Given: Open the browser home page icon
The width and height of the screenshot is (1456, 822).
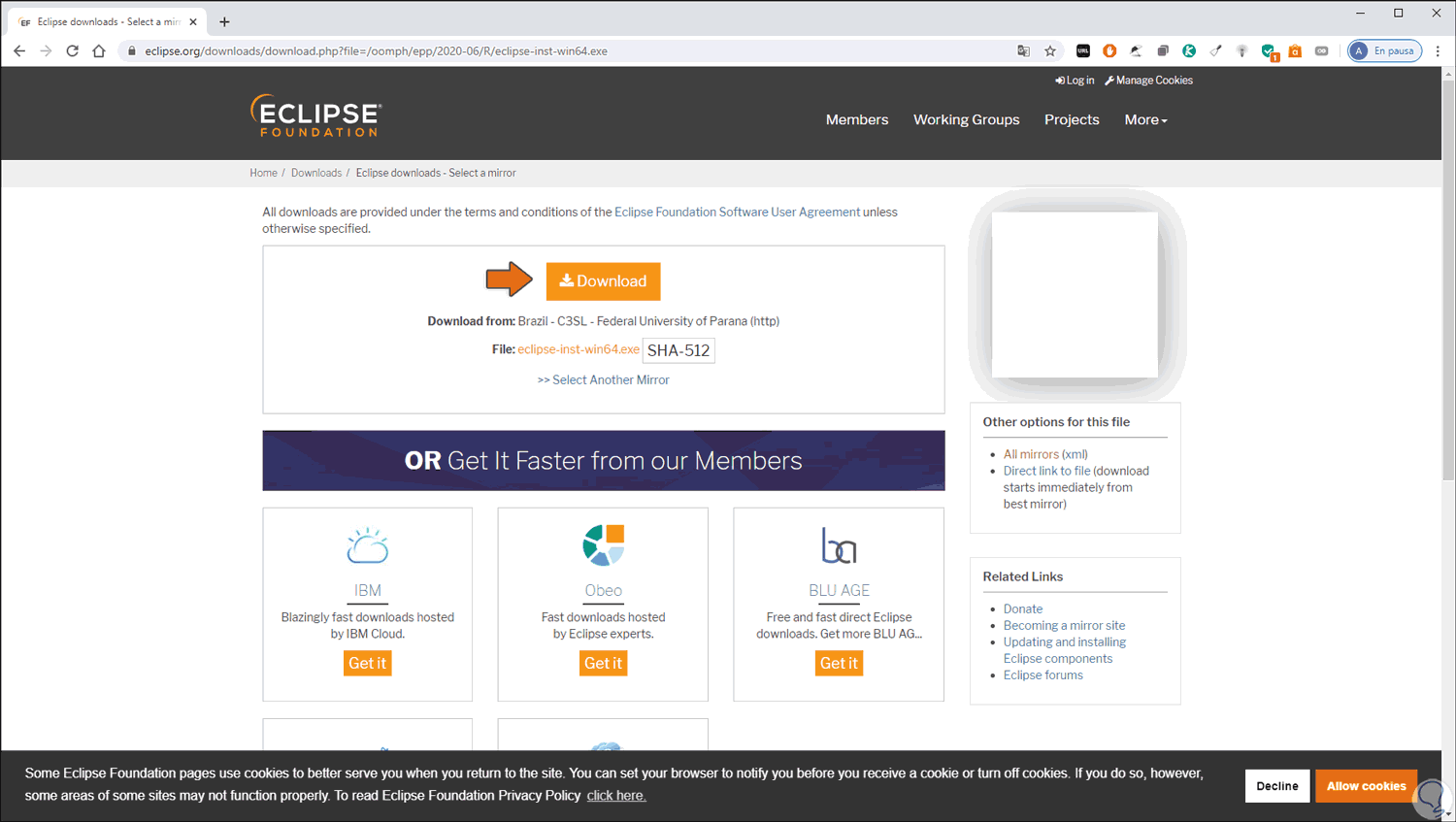Looking at the screenshot, I should pyautogui.click(x=99, y=51).
